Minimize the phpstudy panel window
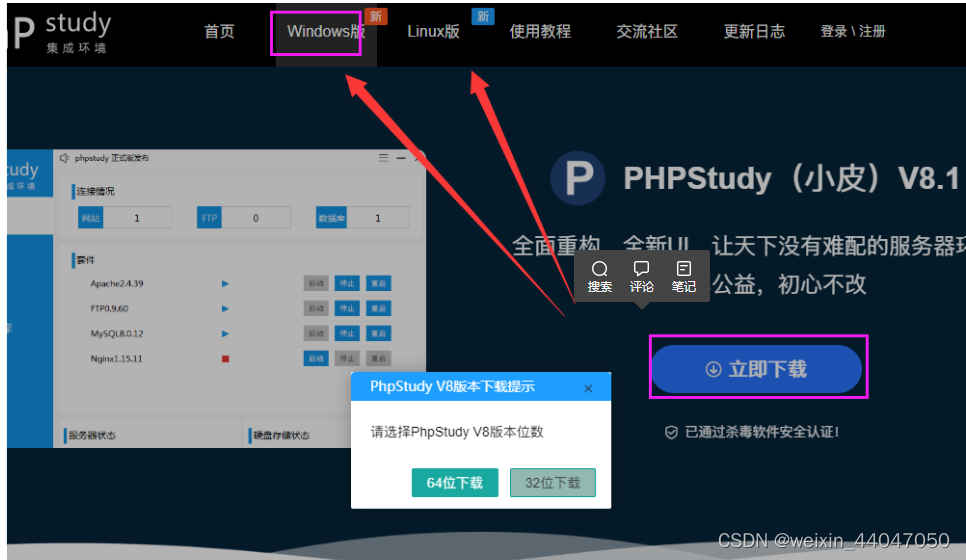 coord(401,158)
